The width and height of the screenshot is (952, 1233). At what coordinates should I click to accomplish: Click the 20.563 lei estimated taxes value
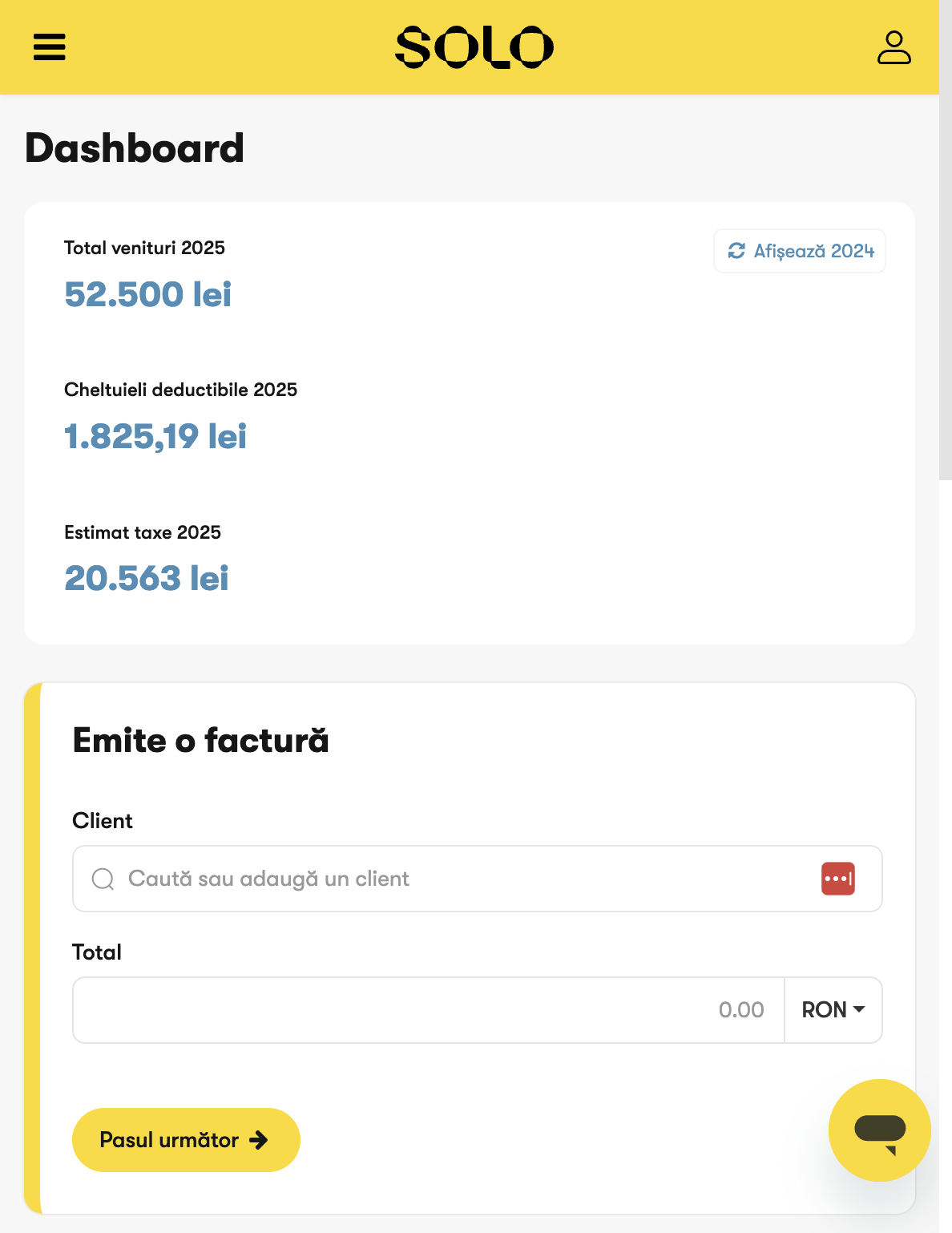click(x=147, y=579)
